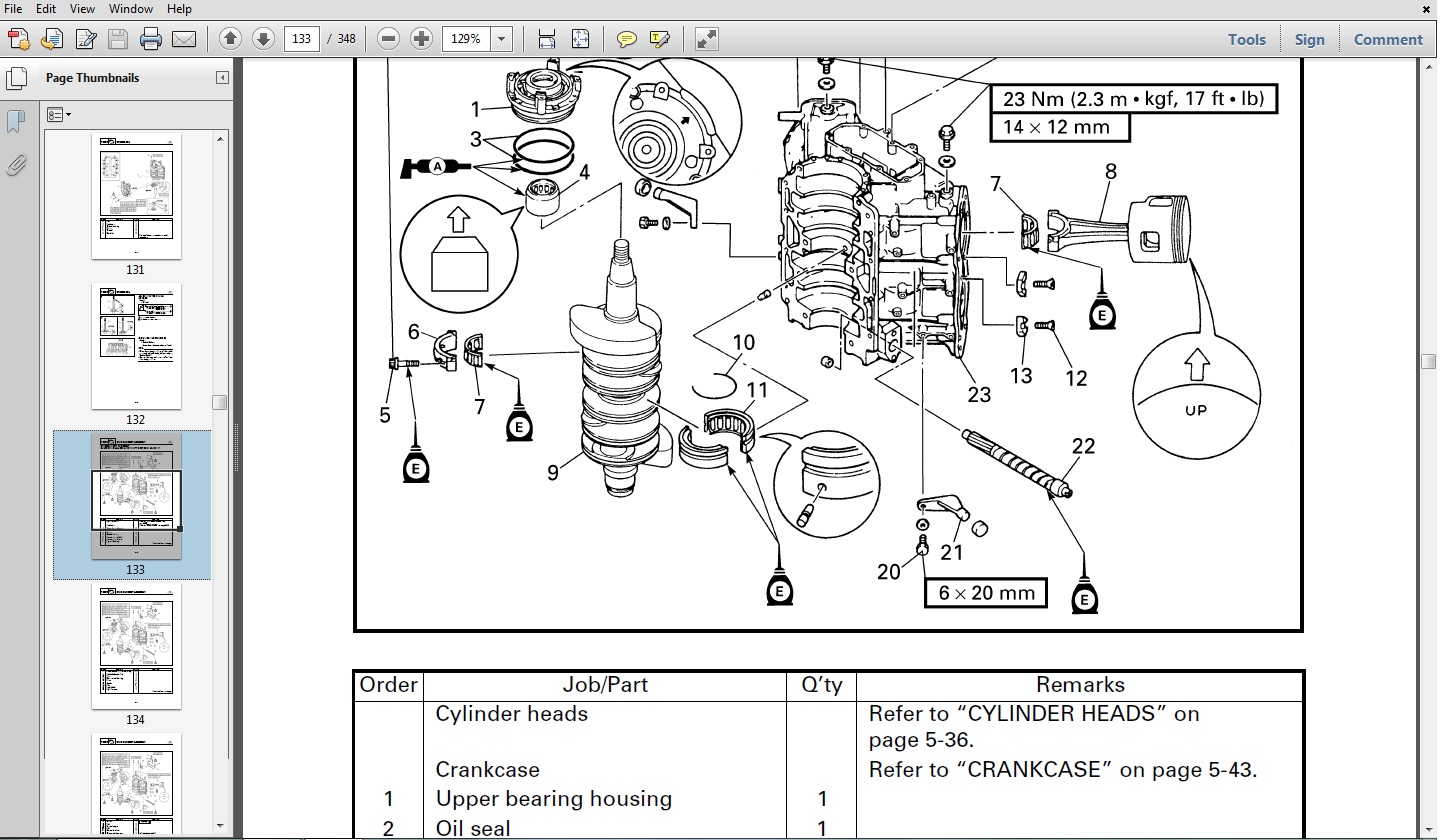The height and width of the screenshot is (840, 1440).
Task: Open the Comment pane
Action: click(x=1388, y=39)
